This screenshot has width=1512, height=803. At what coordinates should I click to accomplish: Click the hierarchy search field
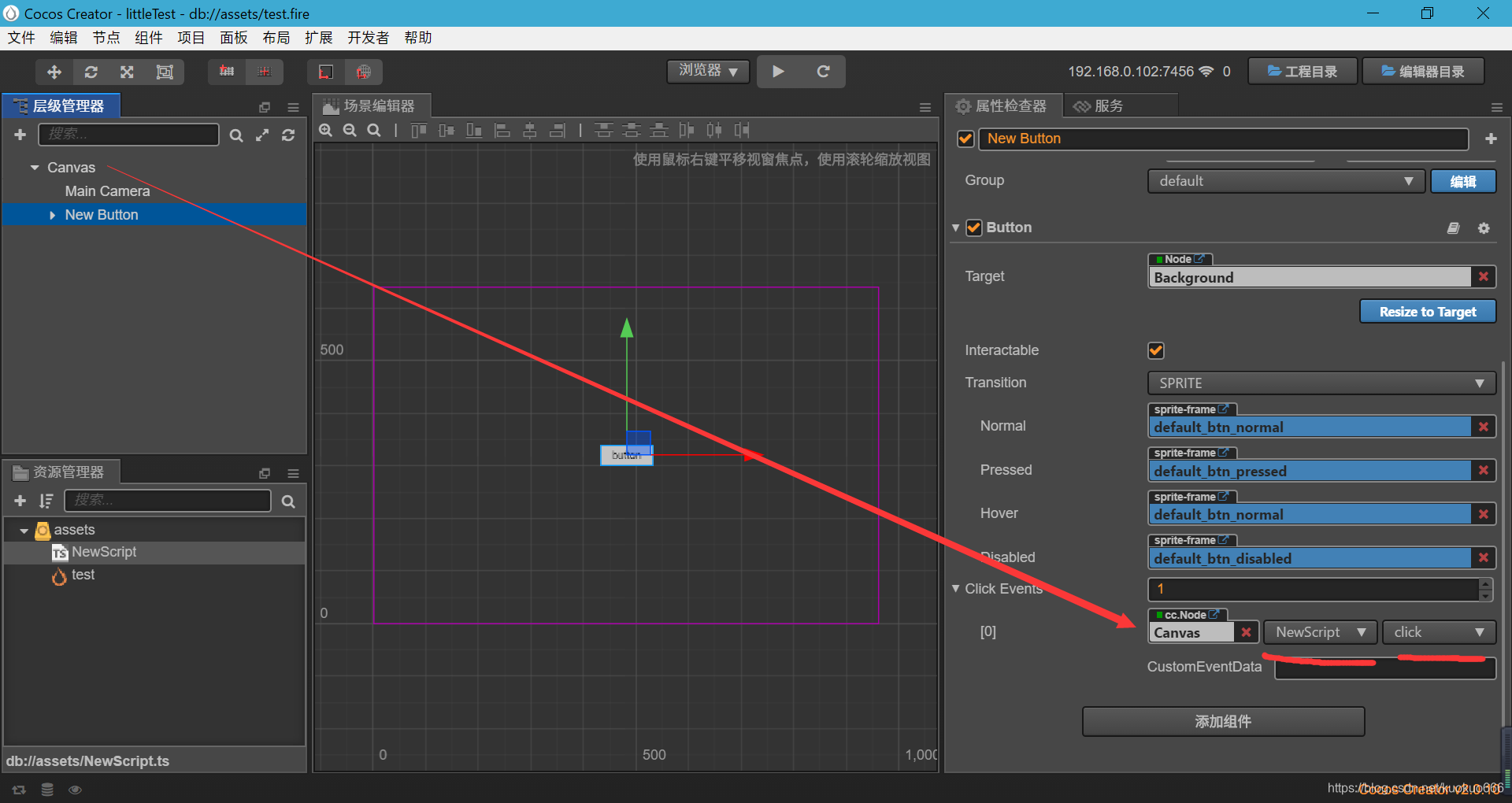coord(129,135)
